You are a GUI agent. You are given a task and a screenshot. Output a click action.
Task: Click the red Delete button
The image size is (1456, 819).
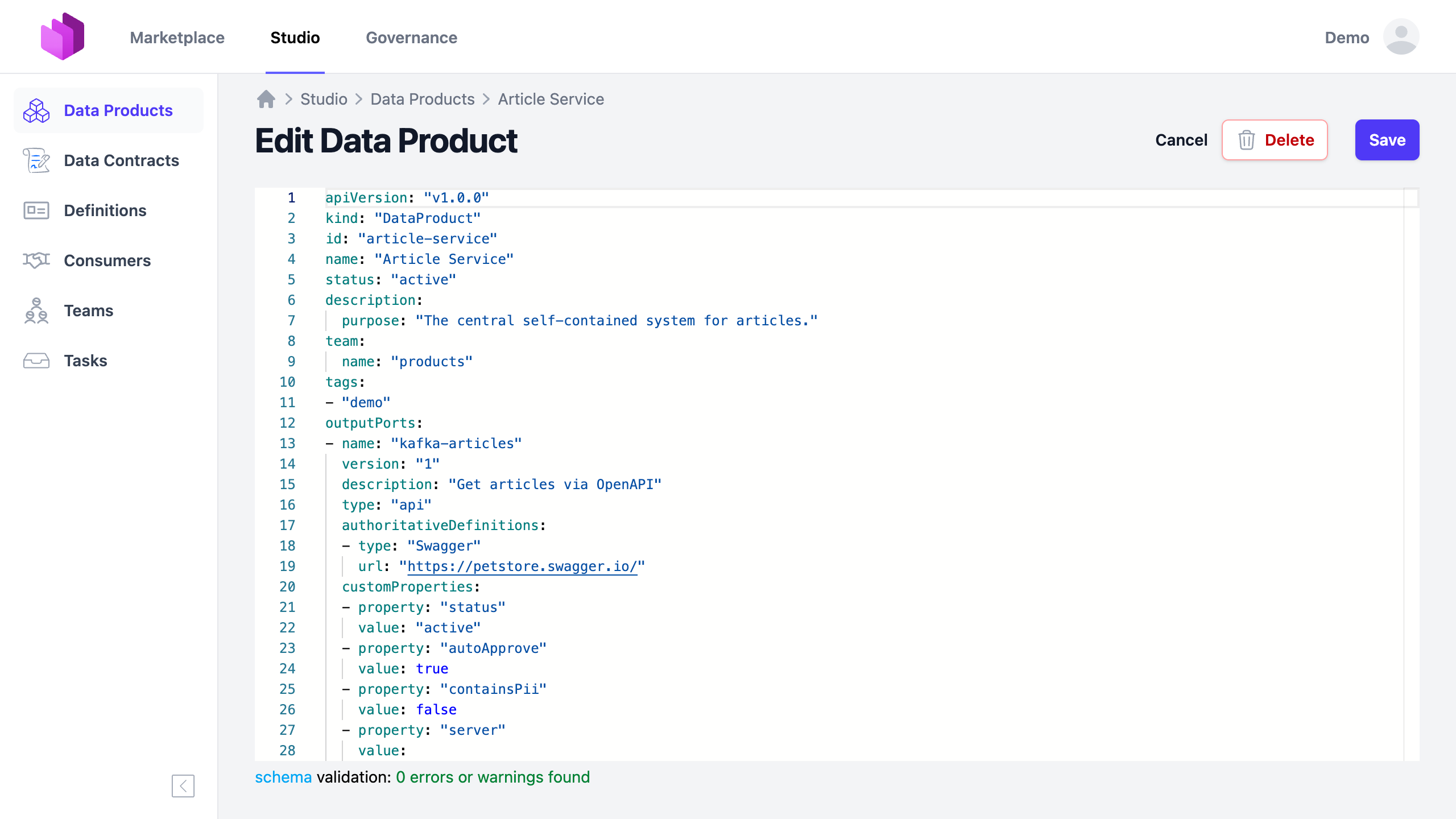click(x=1275, y=140)
